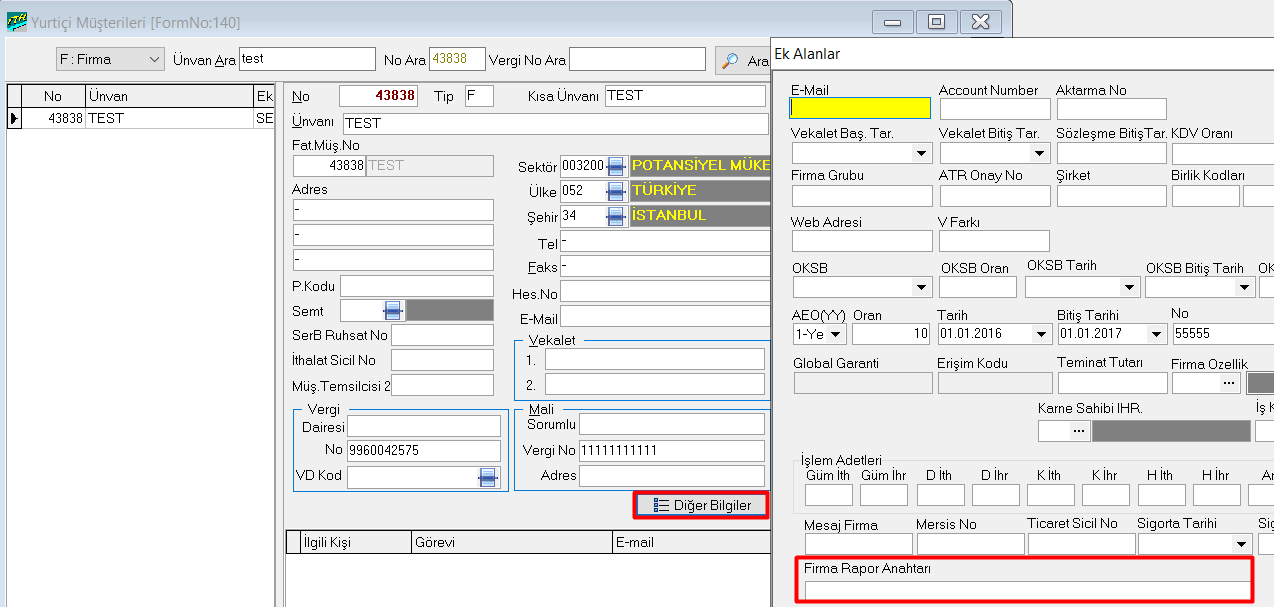Image resolution: width=1274 pixels, height=607 pixels.
Task: Click the Vergi No field 9960042575
Action: [424, 451]
